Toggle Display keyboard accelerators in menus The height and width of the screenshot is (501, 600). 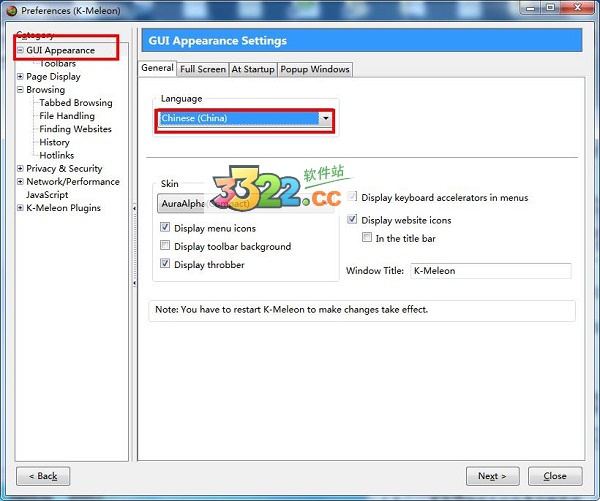coord(352,197)
